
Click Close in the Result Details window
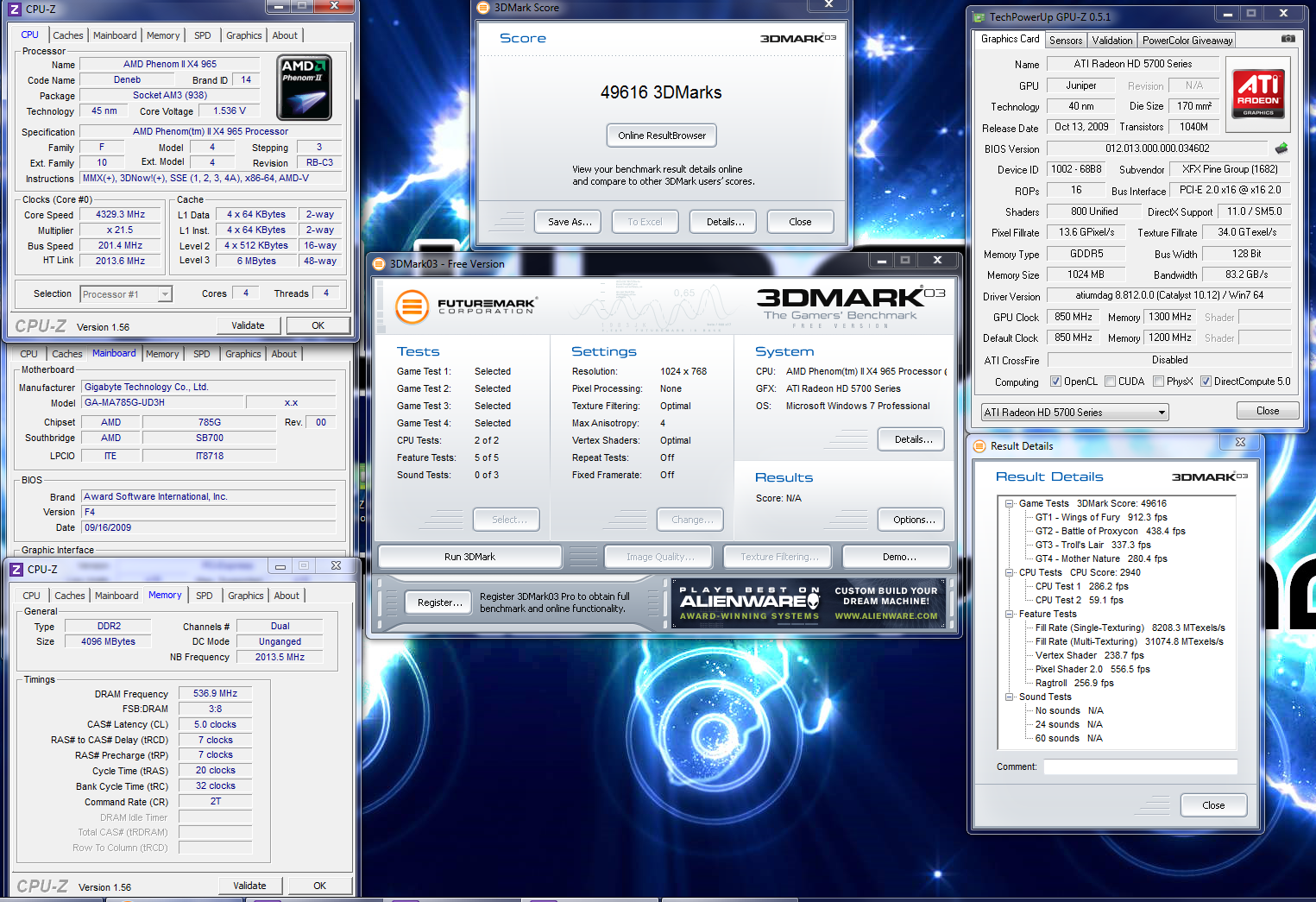click(x=1213, y=805)
